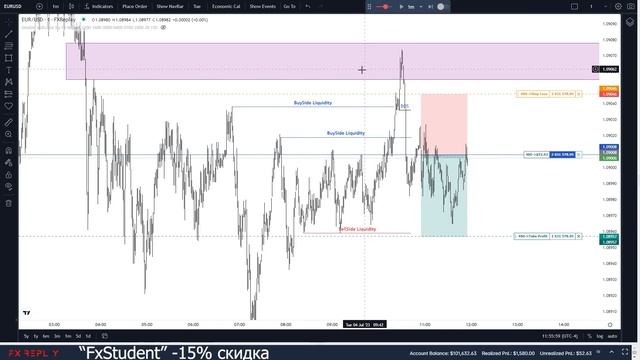Take a chart snapshot with camera icon
Screen dimensions: 640x360
point(631,7)
